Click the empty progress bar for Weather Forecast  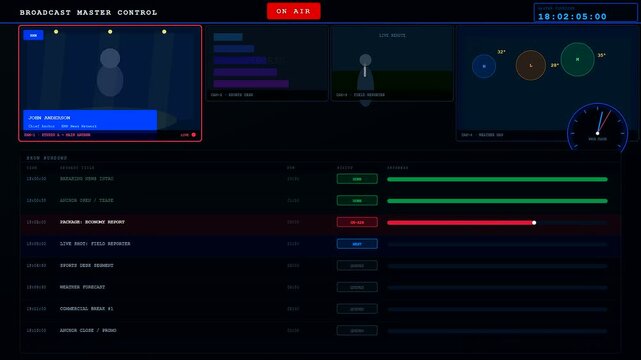497,288
